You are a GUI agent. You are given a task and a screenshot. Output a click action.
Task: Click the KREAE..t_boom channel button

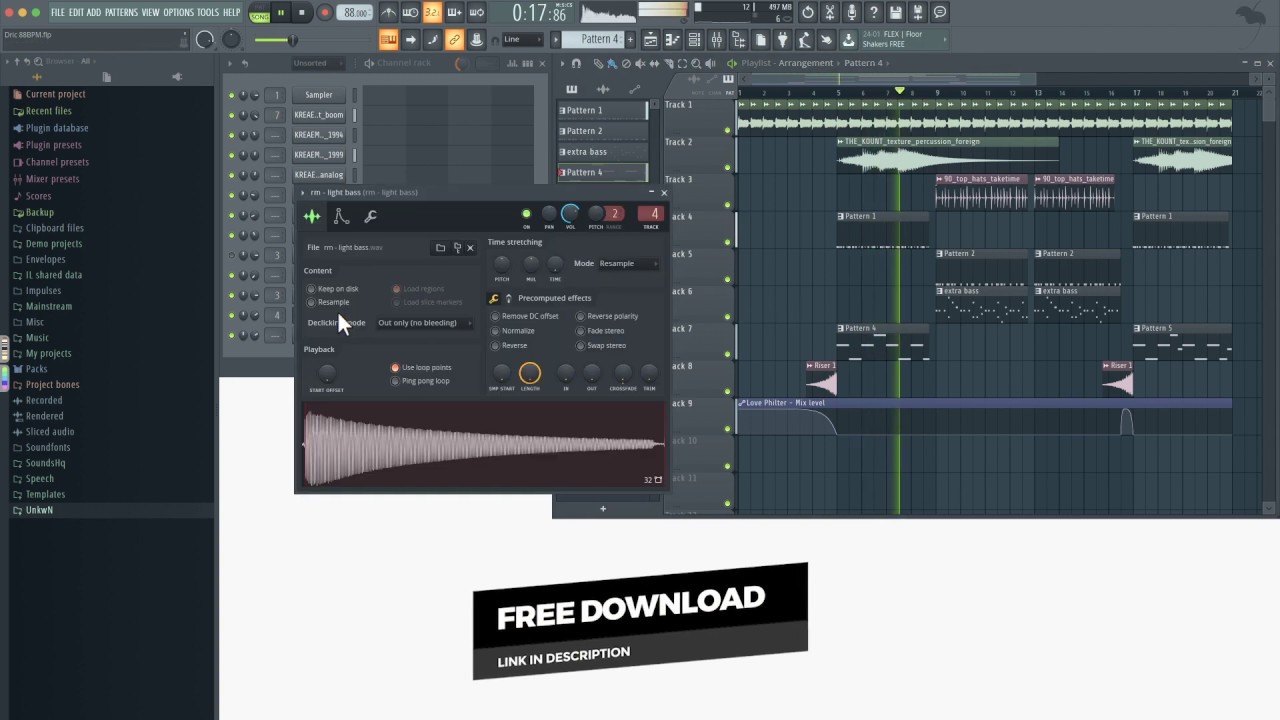(x=319, y=115)
